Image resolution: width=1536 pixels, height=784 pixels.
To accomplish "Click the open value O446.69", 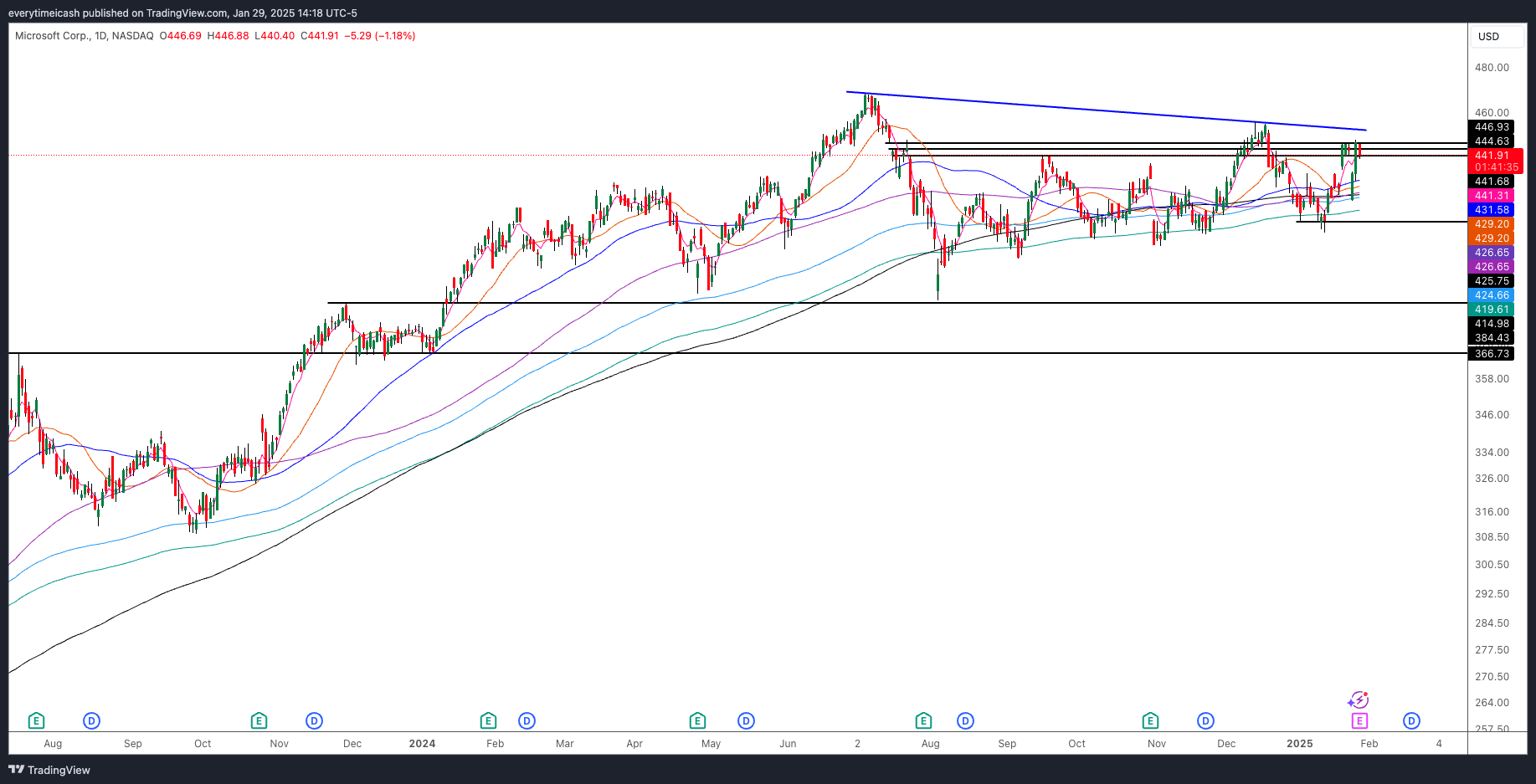I will tap(181, 36).
